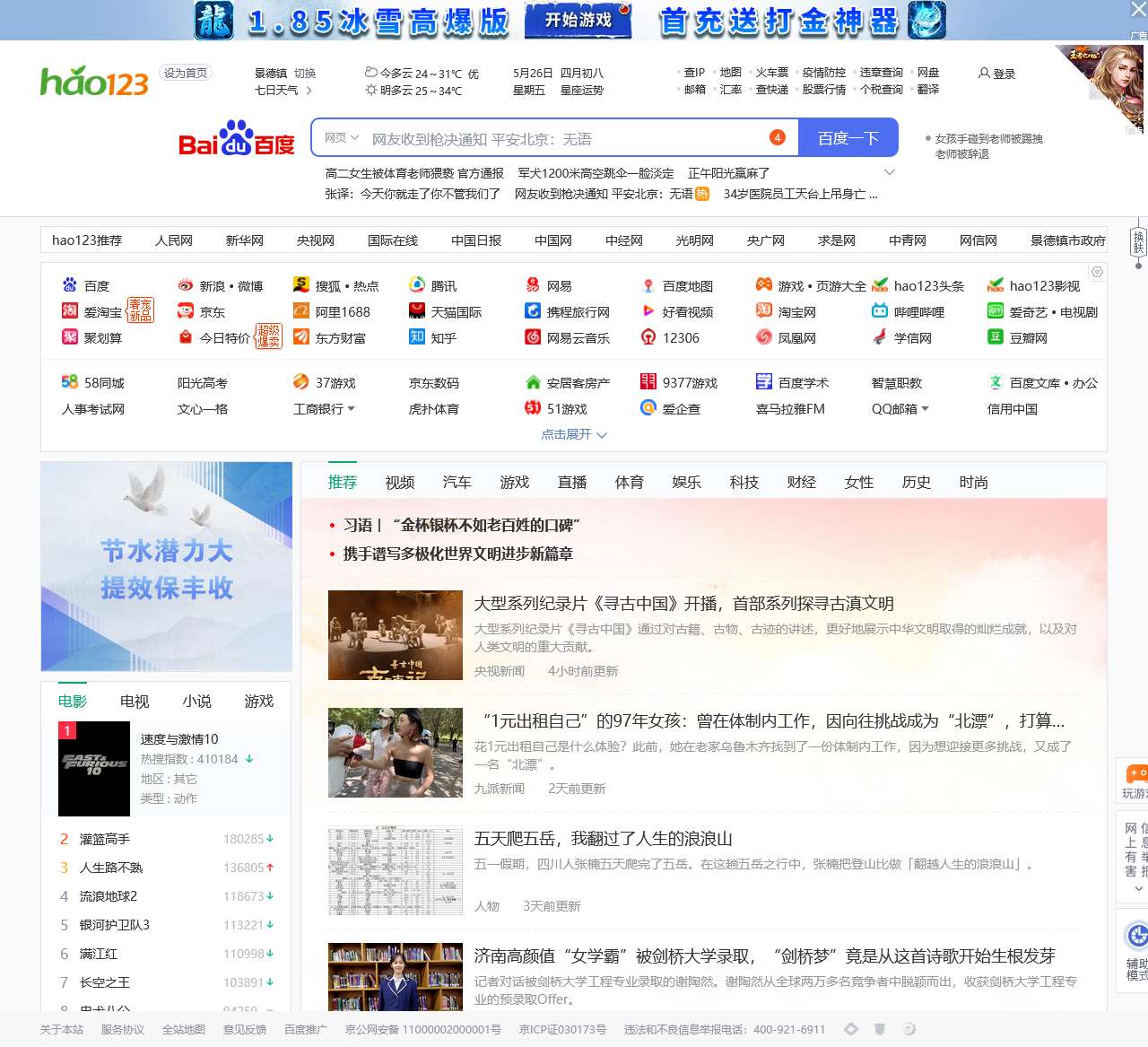Open the Ctrip travel icon link
The width and height of the screenshot is (1148, 1047).
coord(532,311)
